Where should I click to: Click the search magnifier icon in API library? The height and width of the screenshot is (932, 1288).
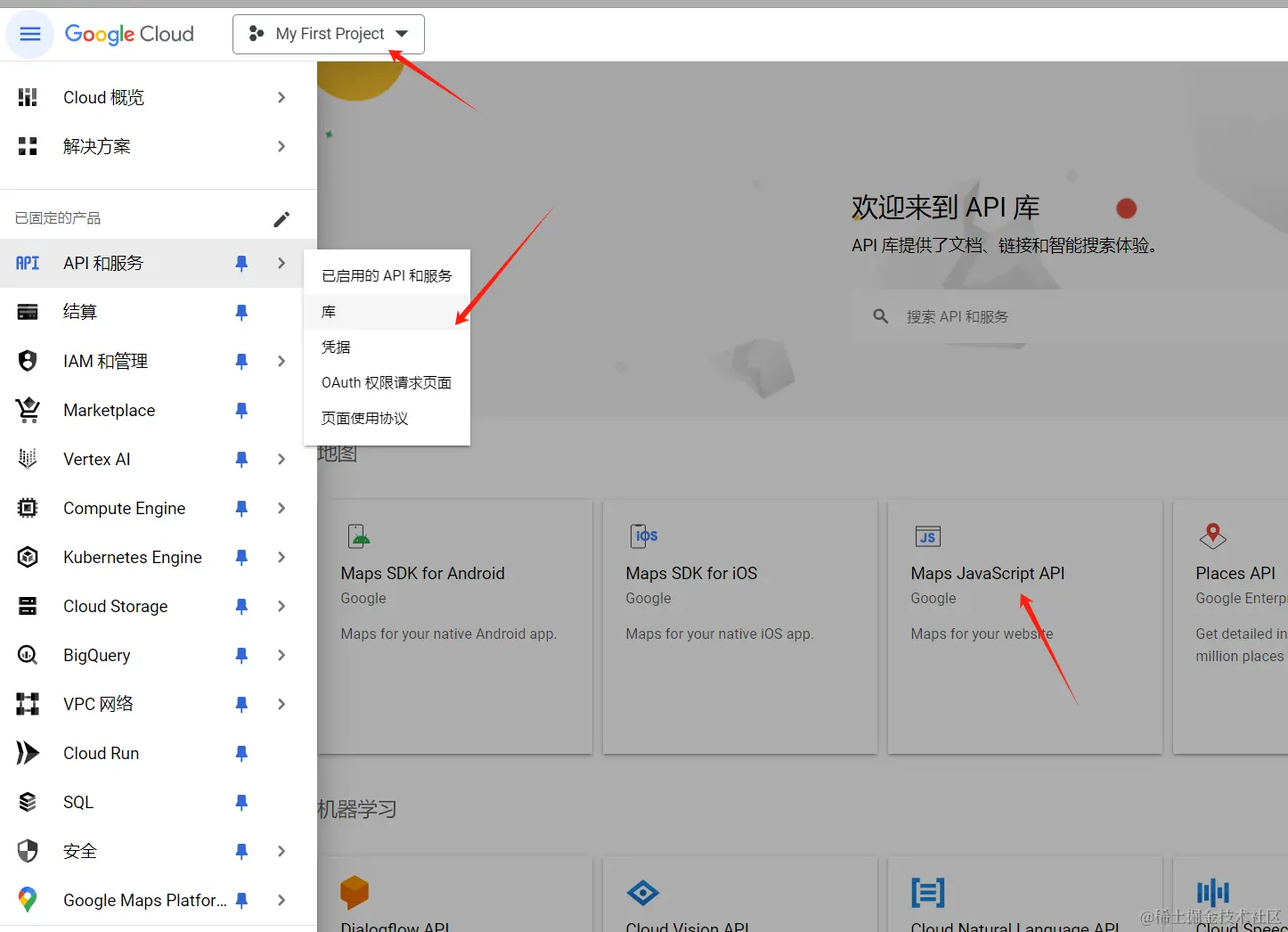[x=880, y=316]
